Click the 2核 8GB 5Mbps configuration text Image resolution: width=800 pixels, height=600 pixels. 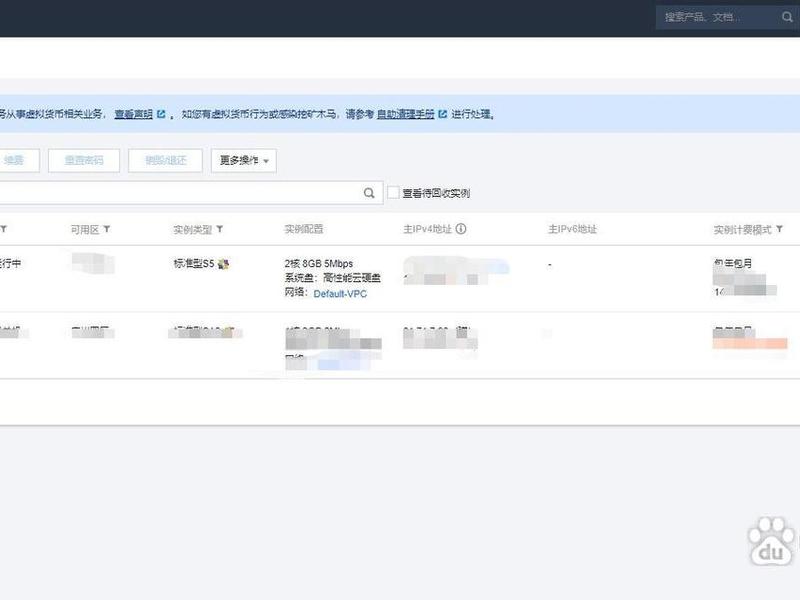(319, 264)
